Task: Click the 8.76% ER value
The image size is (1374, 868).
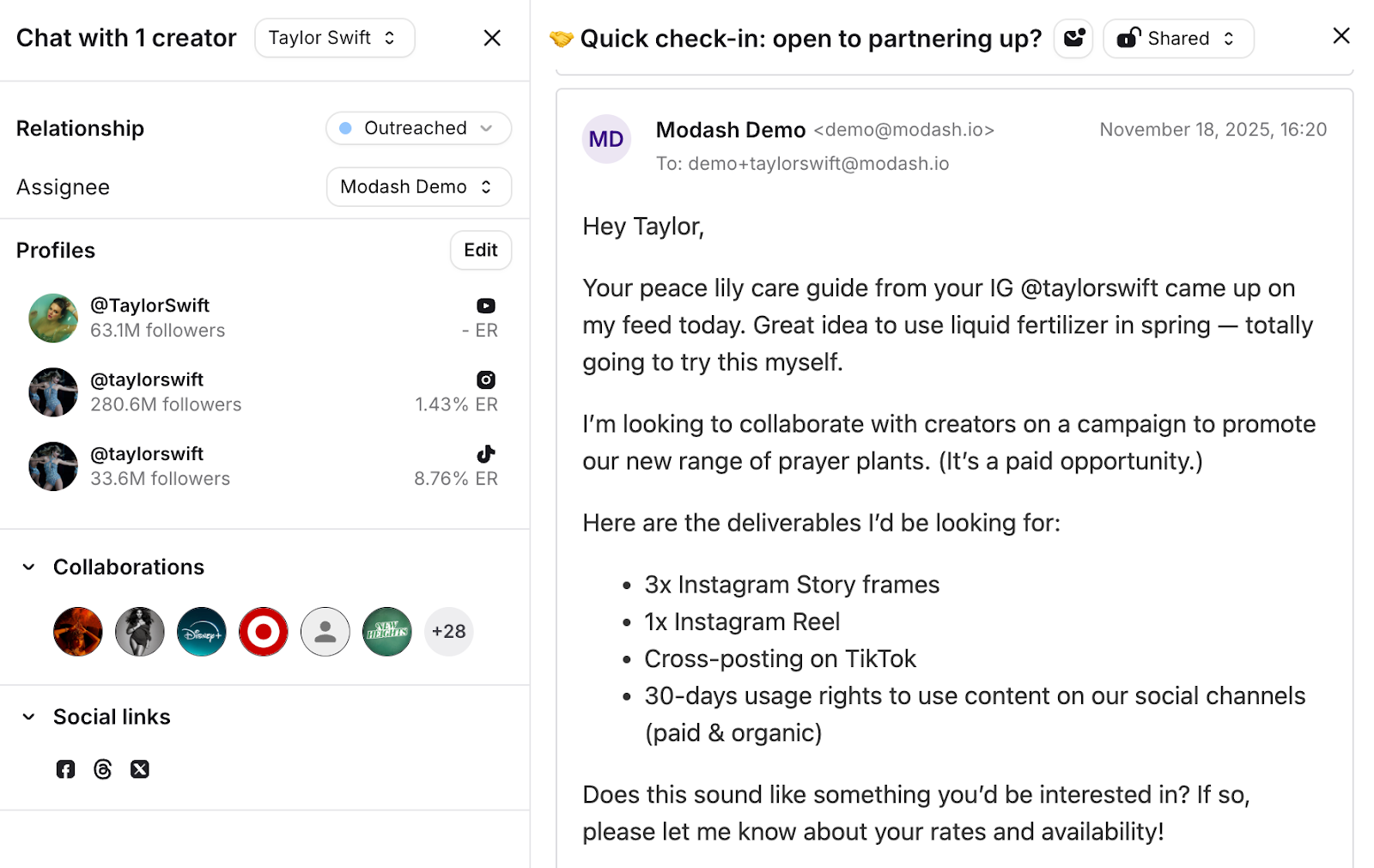Action: [x=456, y=478]
